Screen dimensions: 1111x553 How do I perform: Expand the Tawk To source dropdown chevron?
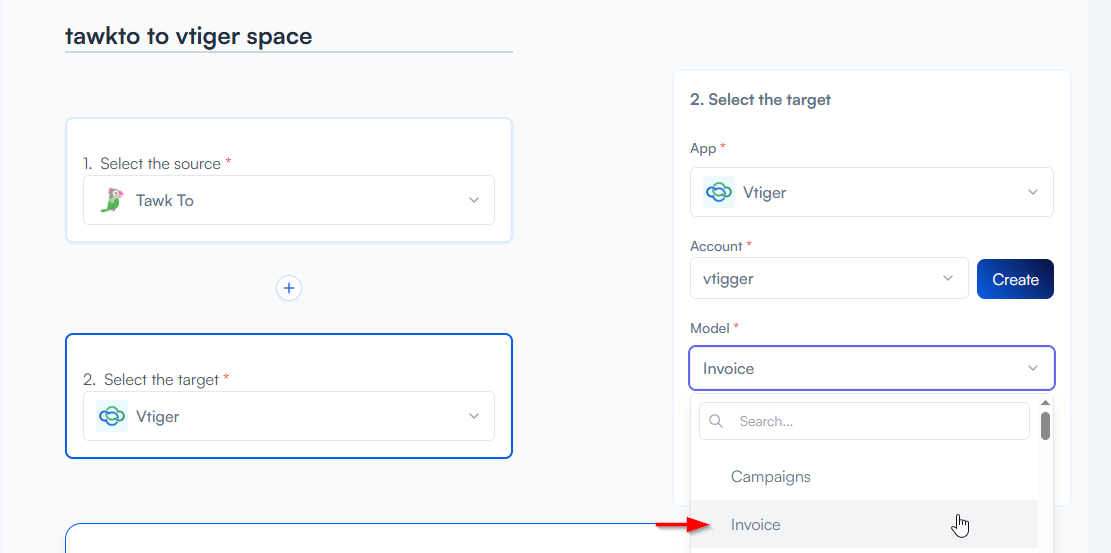[474, 200]
